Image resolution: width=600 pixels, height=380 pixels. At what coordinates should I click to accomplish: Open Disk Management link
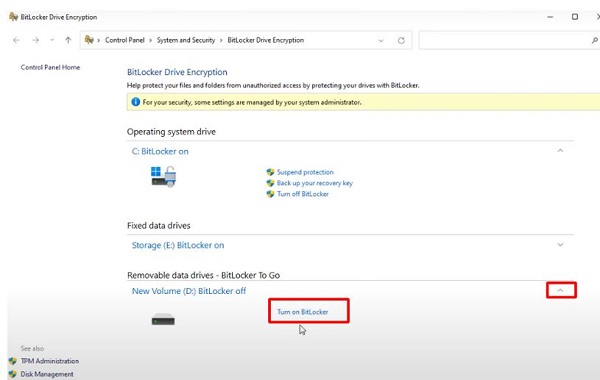pos(47,374)
